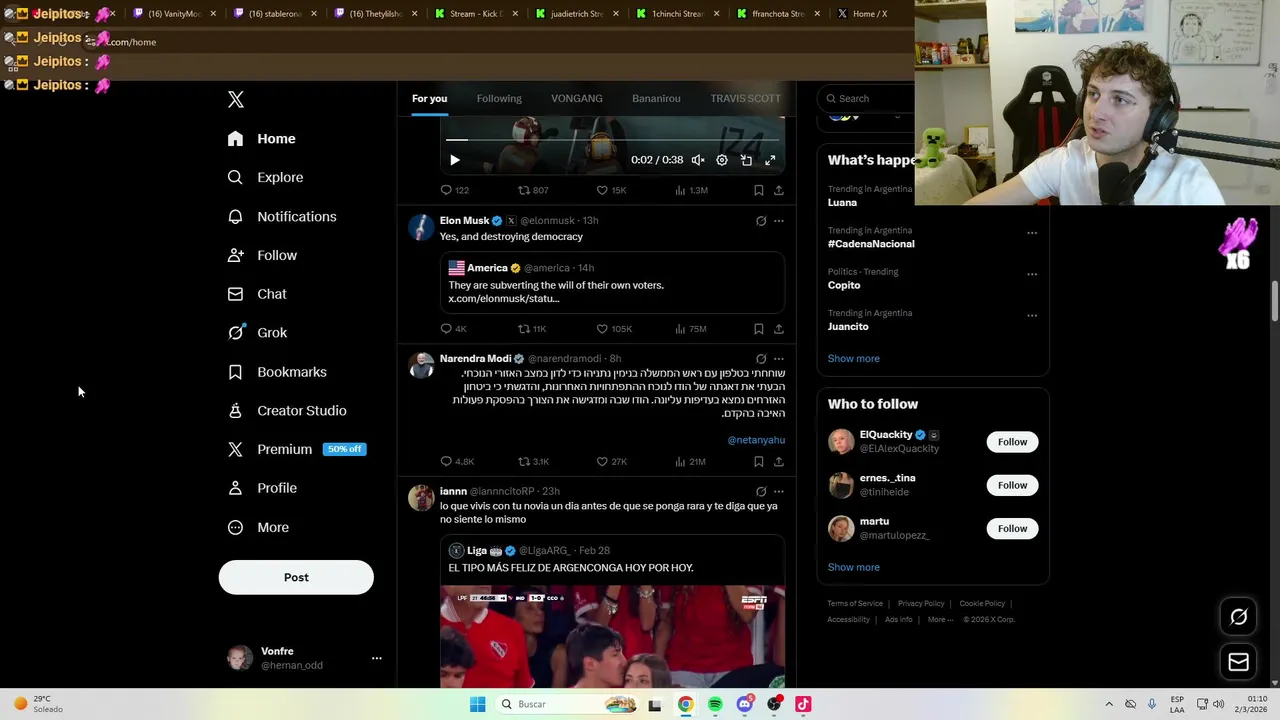View analytics of Modi's post with 21M
This screenshot has height=720, width=1280.
[x=690, y=462]
